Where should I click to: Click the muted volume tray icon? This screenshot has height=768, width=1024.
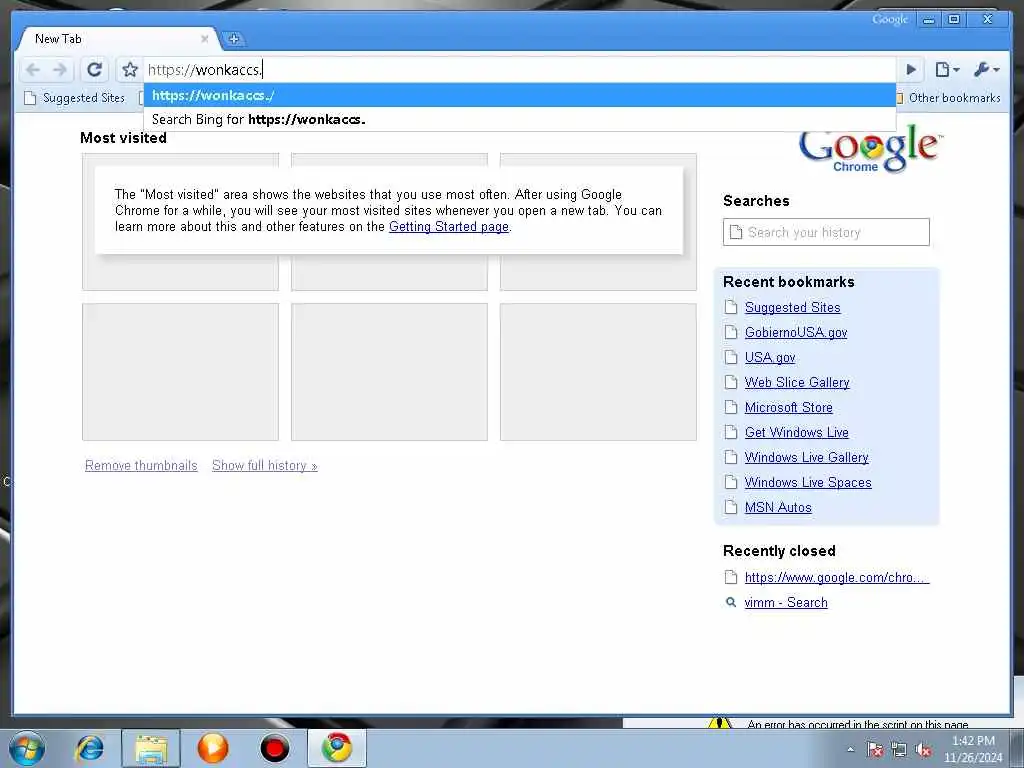(x=923, y=749)
